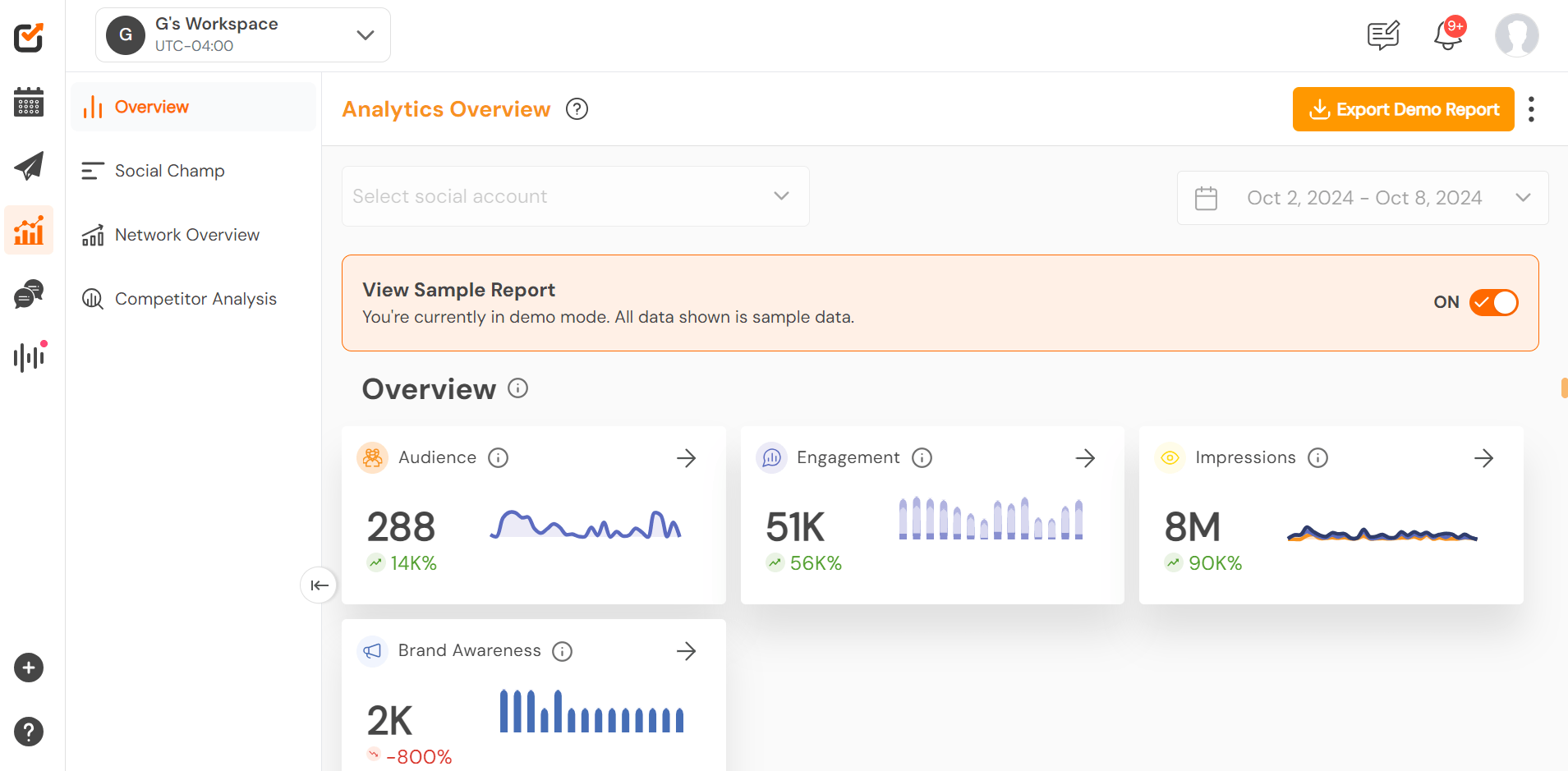Open the Oct 2 - Oct 8 date range
The height and width of the screenshot is (771, 1568).
tap(1363, 198)
